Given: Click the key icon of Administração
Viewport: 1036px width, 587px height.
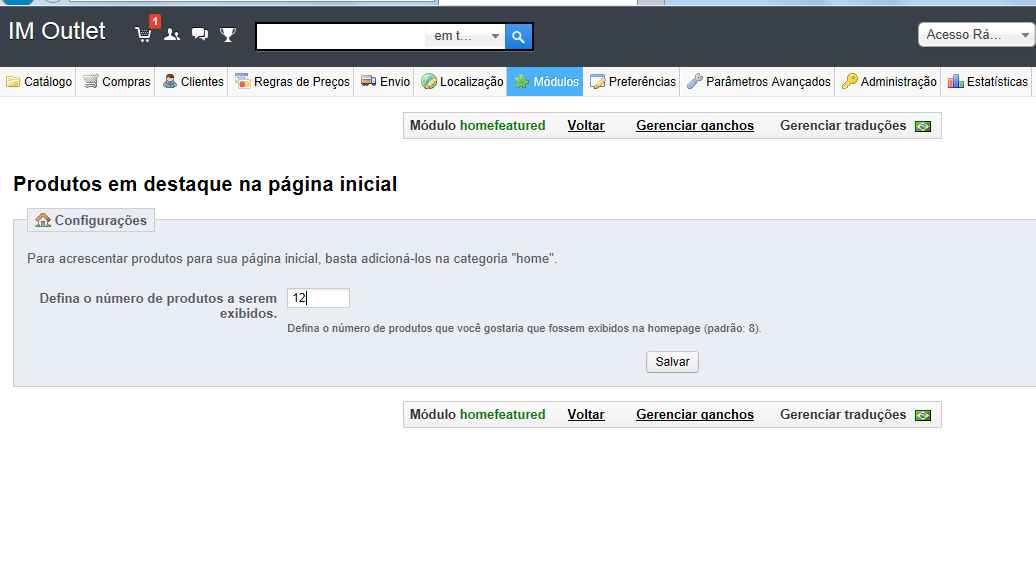Looking at the screenshot, I should 850,81.
